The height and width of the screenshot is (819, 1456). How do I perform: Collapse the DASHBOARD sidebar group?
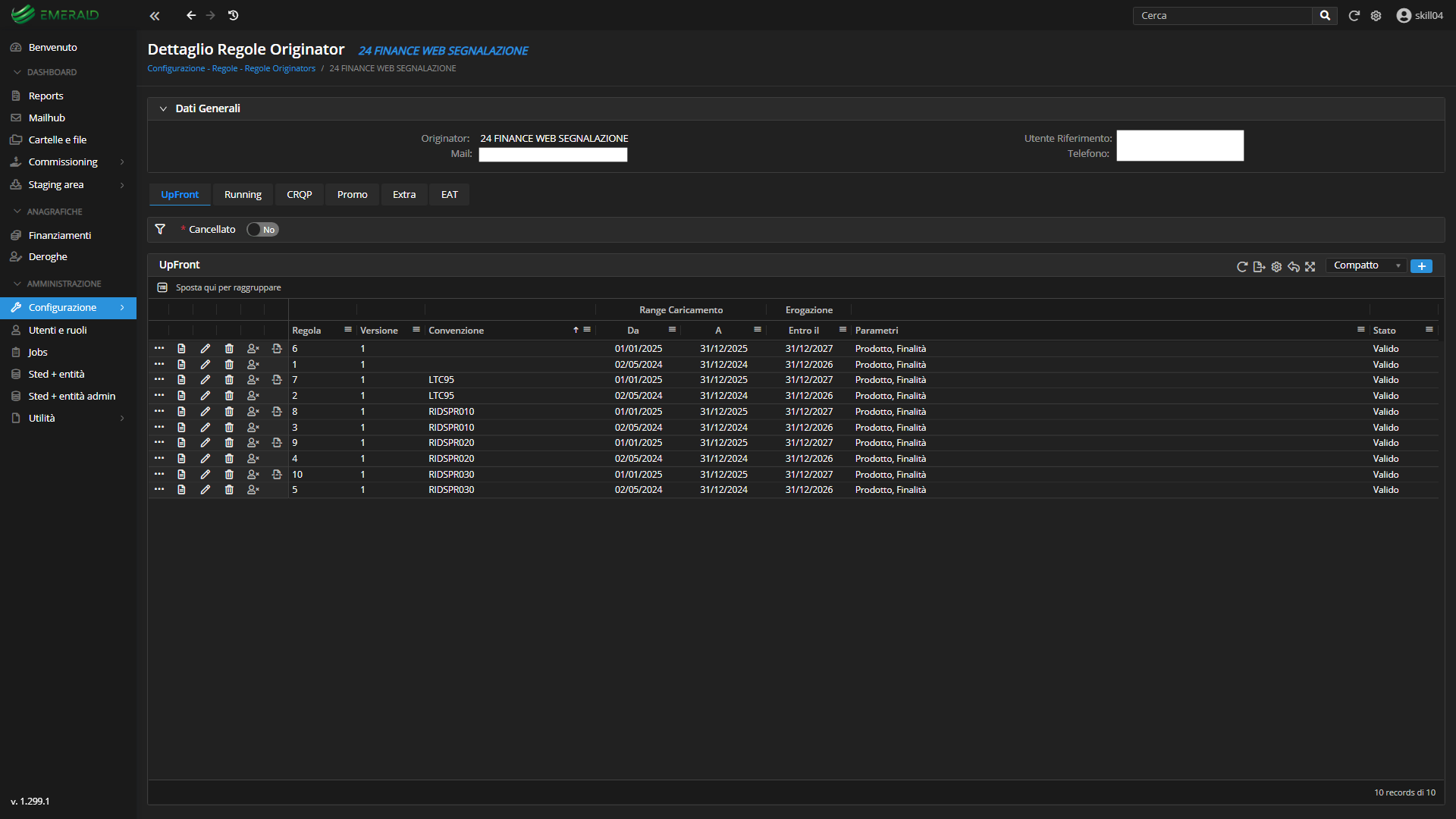click(52, 72)
